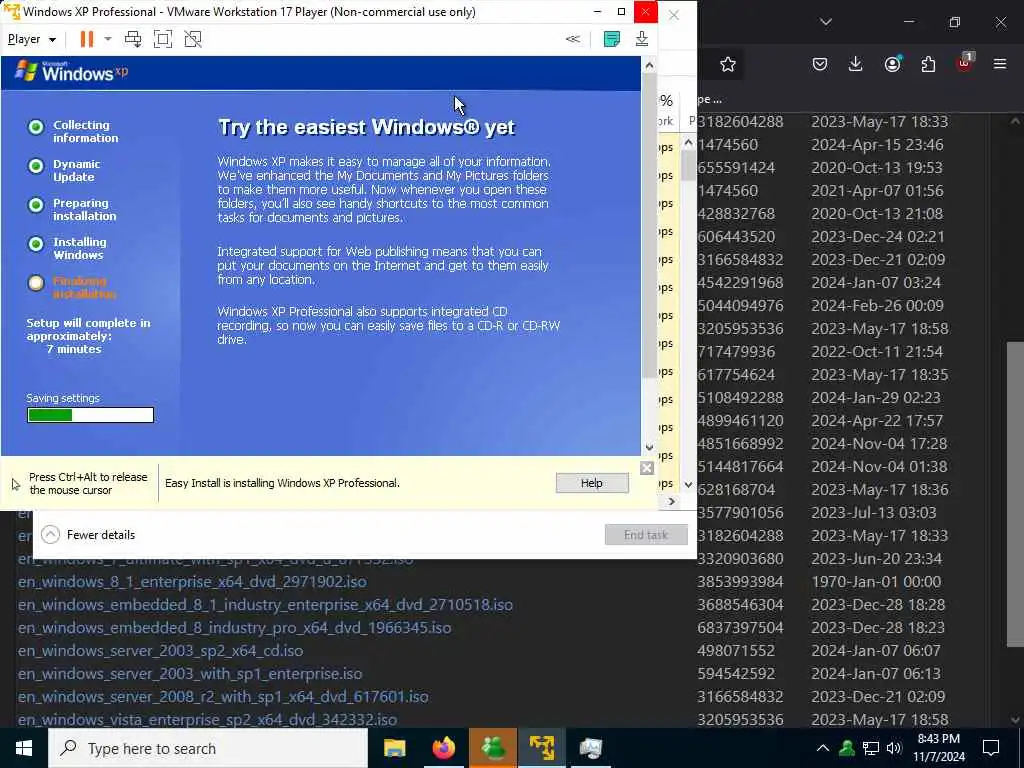
Task: Collapse Task Manager with Fewer details
Action: (88, 535)
